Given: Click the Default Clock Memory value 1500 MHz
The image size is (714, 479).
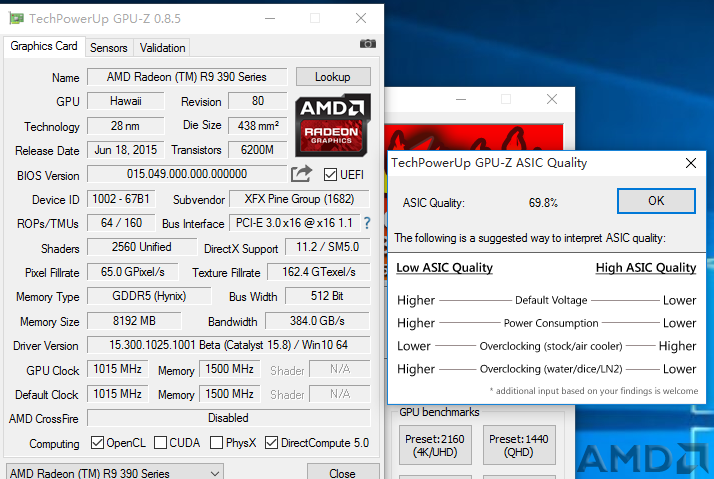Looking at the screenshot, I should (x=230, y=393).
